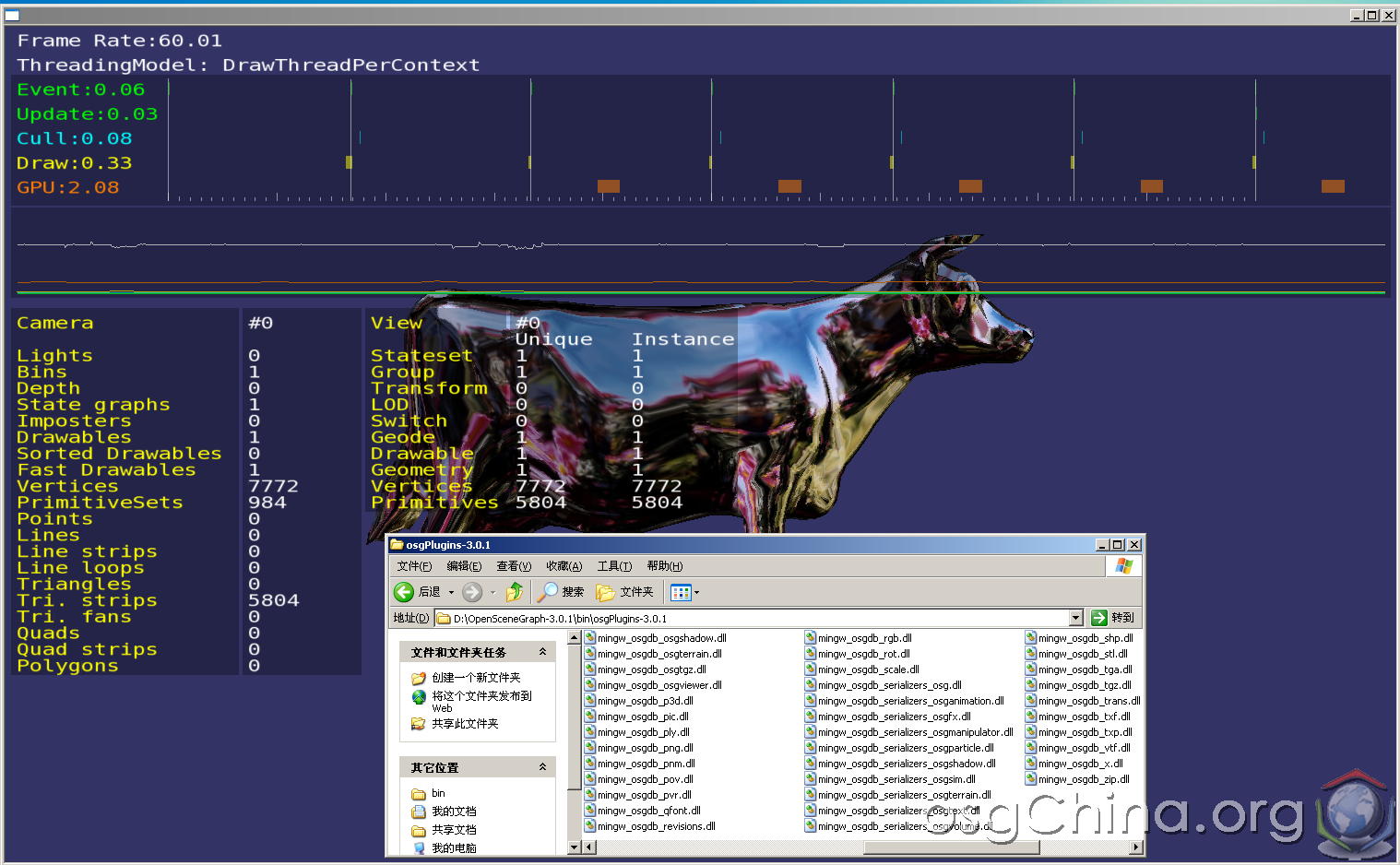Click the horizontal scrollbar thumb in file list
This screenshot has height=865, width=1400.
pyautogui.click(x=951, y=847)
